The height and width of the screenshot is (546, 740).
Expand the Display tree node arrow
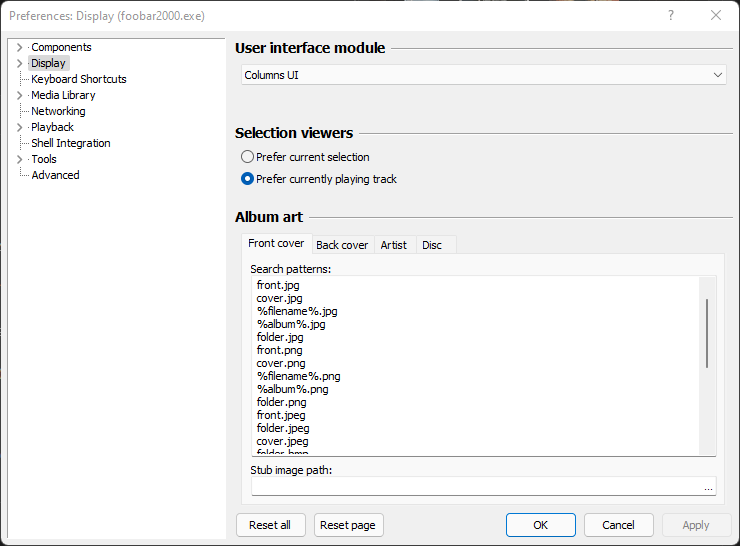(19, 63)
